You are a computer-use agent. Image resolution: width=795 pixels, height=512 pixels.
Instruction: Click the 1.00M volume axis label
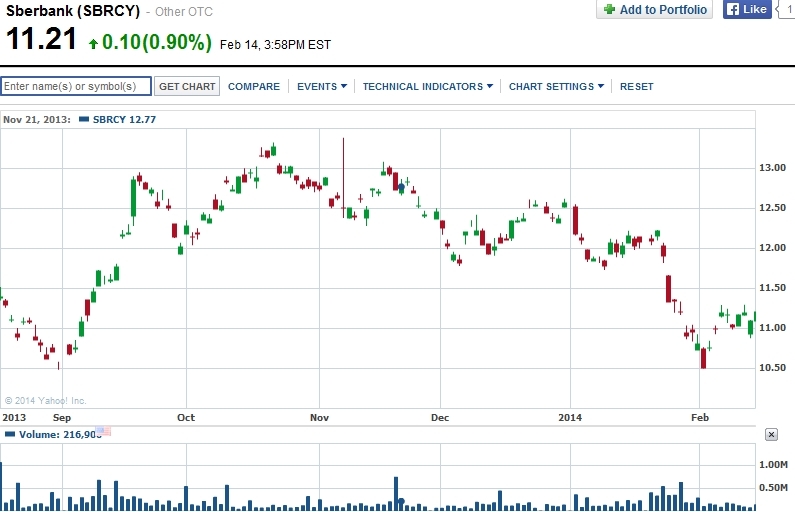click(x=773, y=464)
